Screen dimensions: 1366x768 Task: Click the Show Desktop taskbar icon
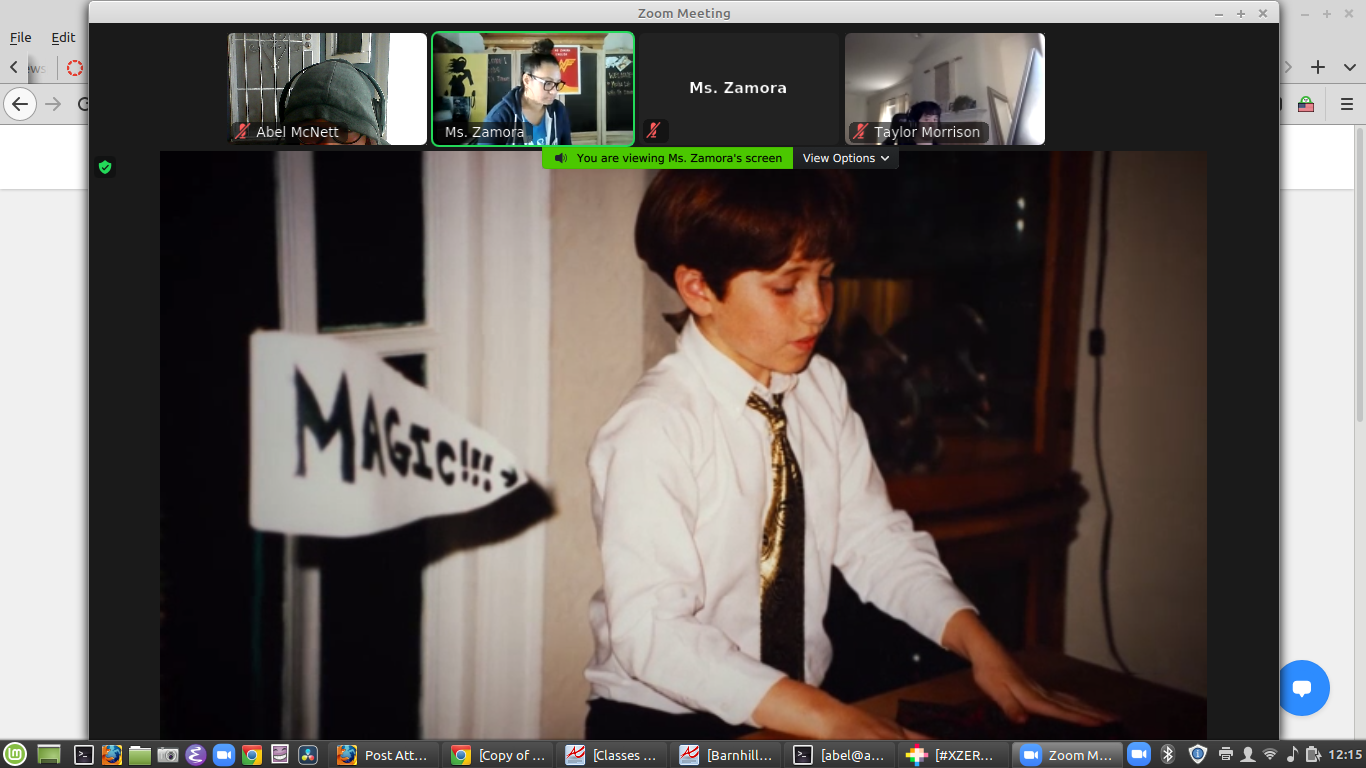tap(49, 755)
